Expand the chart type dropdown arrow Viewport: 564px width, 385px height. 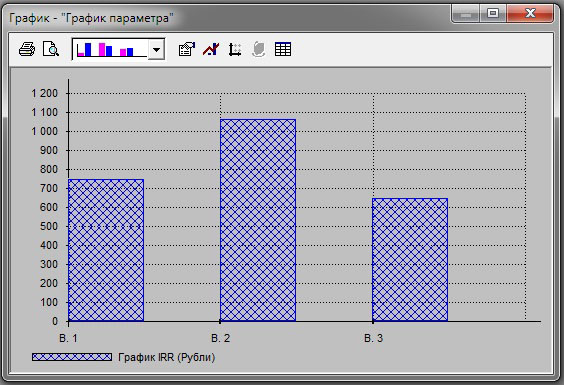point(156,49)
